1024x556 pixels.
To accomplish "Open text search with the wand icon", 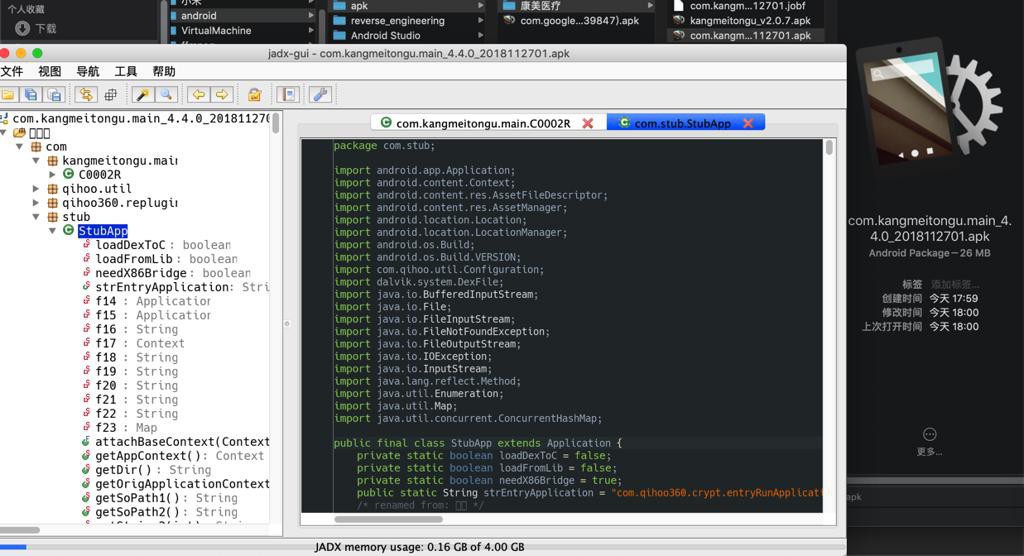I will 142,95.
